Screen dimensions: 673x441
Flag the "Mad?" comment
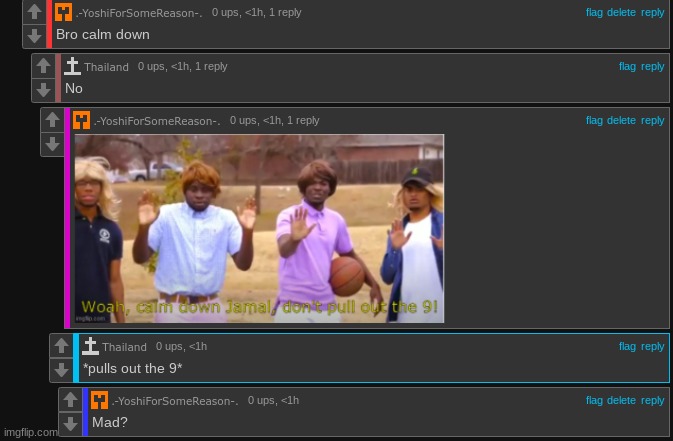[594, 401]
